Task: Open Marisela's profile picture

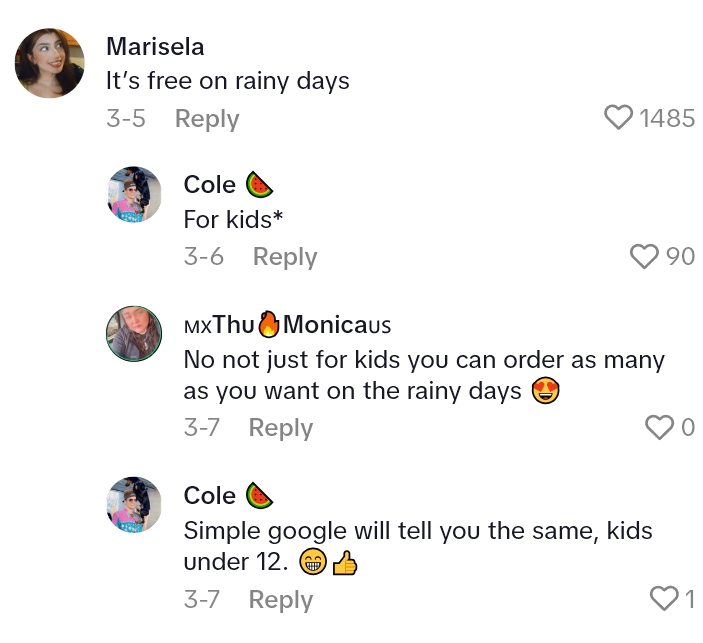Action: (50, 63)
